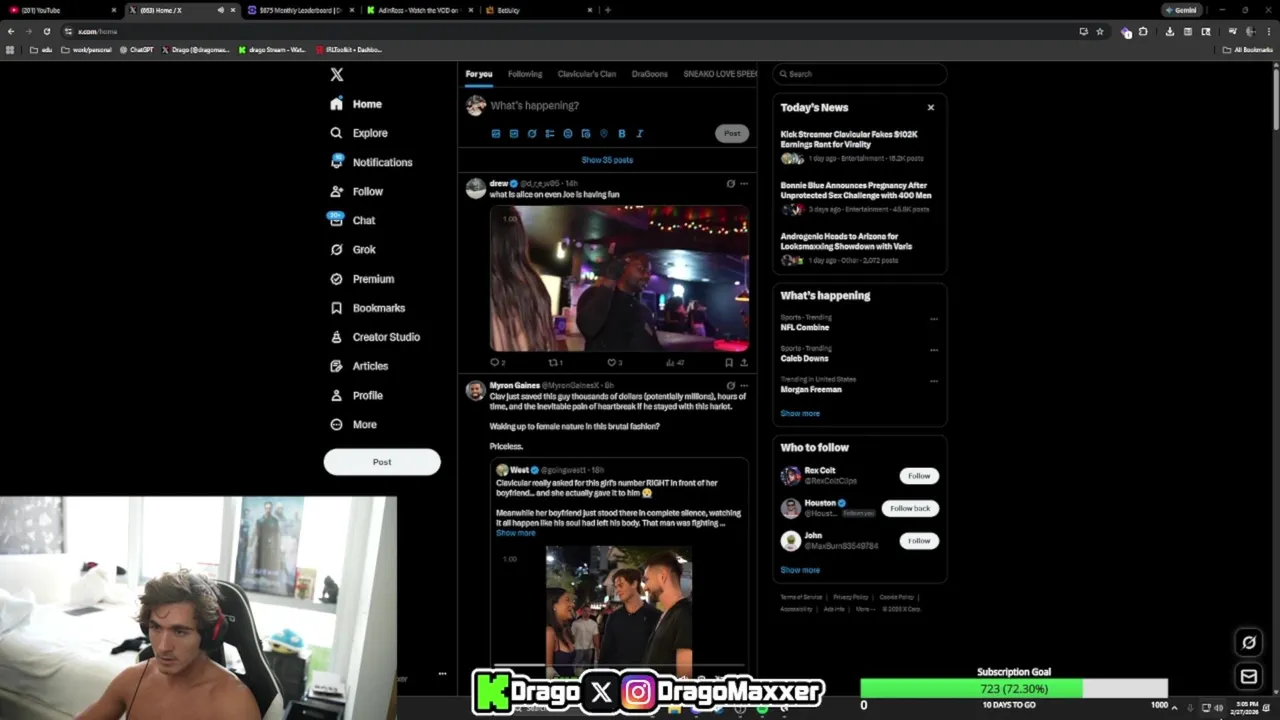Open more options for NFL Combine trend

coord(934,319)
